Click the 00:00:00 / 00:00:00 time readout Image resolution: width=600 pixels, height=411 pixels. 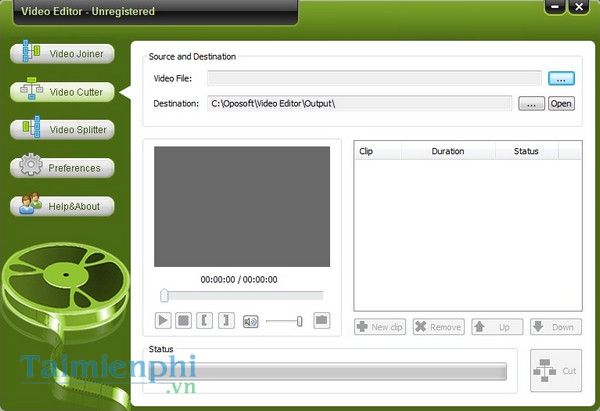(x=239, y=280)
